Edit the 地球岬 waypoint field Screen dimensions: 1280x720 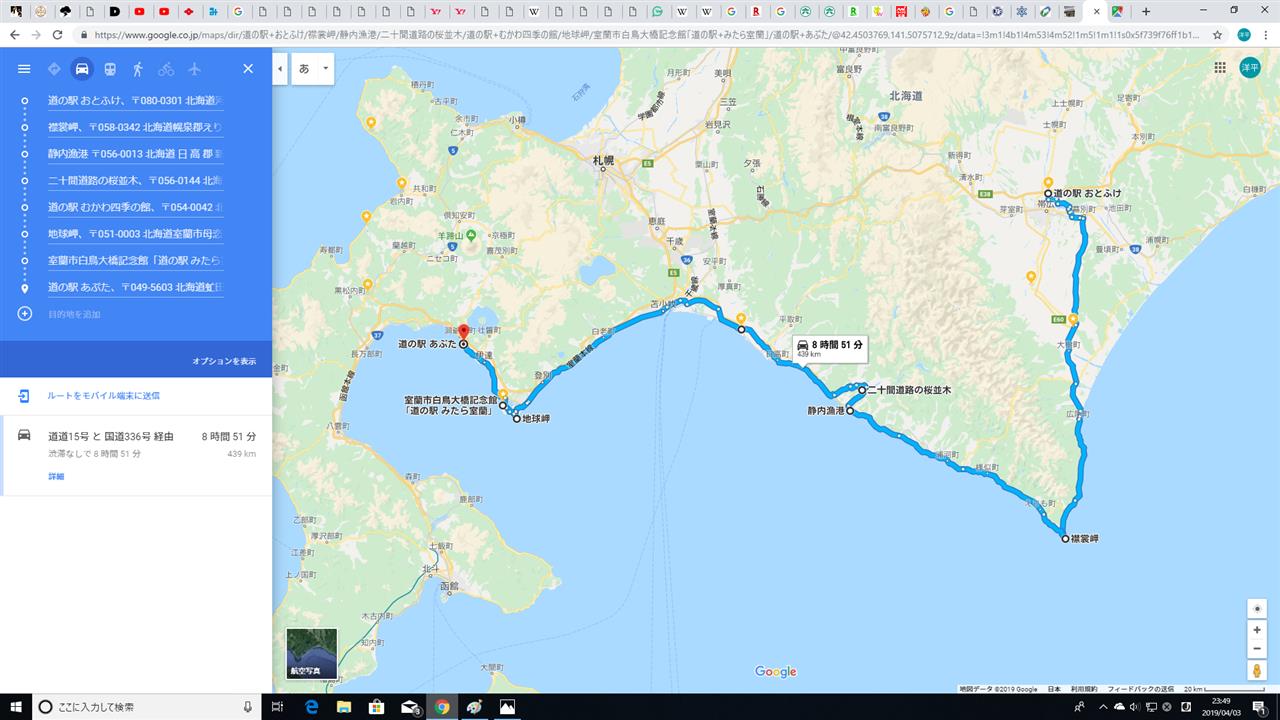(135, 234)
